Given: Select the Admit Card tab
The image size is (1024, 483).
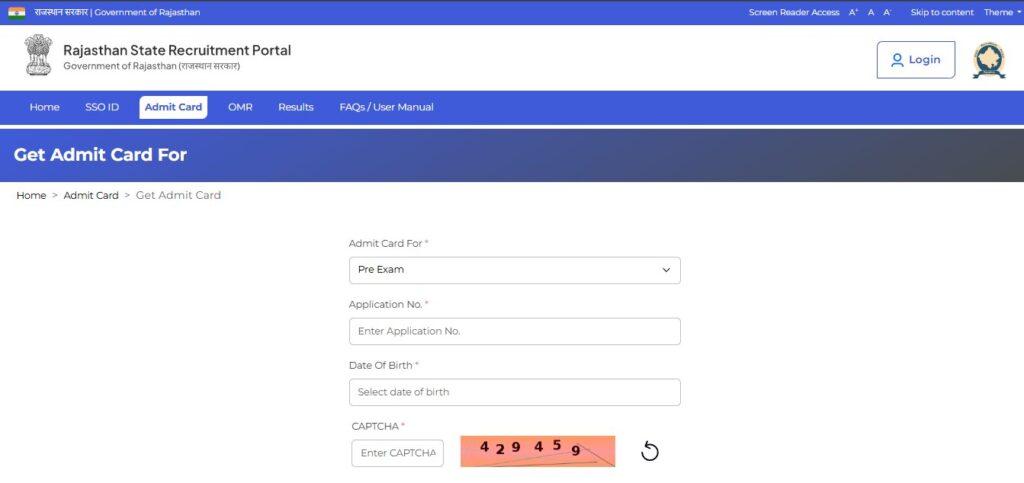Looking at the screenshot, I should (x=173, y=107).
